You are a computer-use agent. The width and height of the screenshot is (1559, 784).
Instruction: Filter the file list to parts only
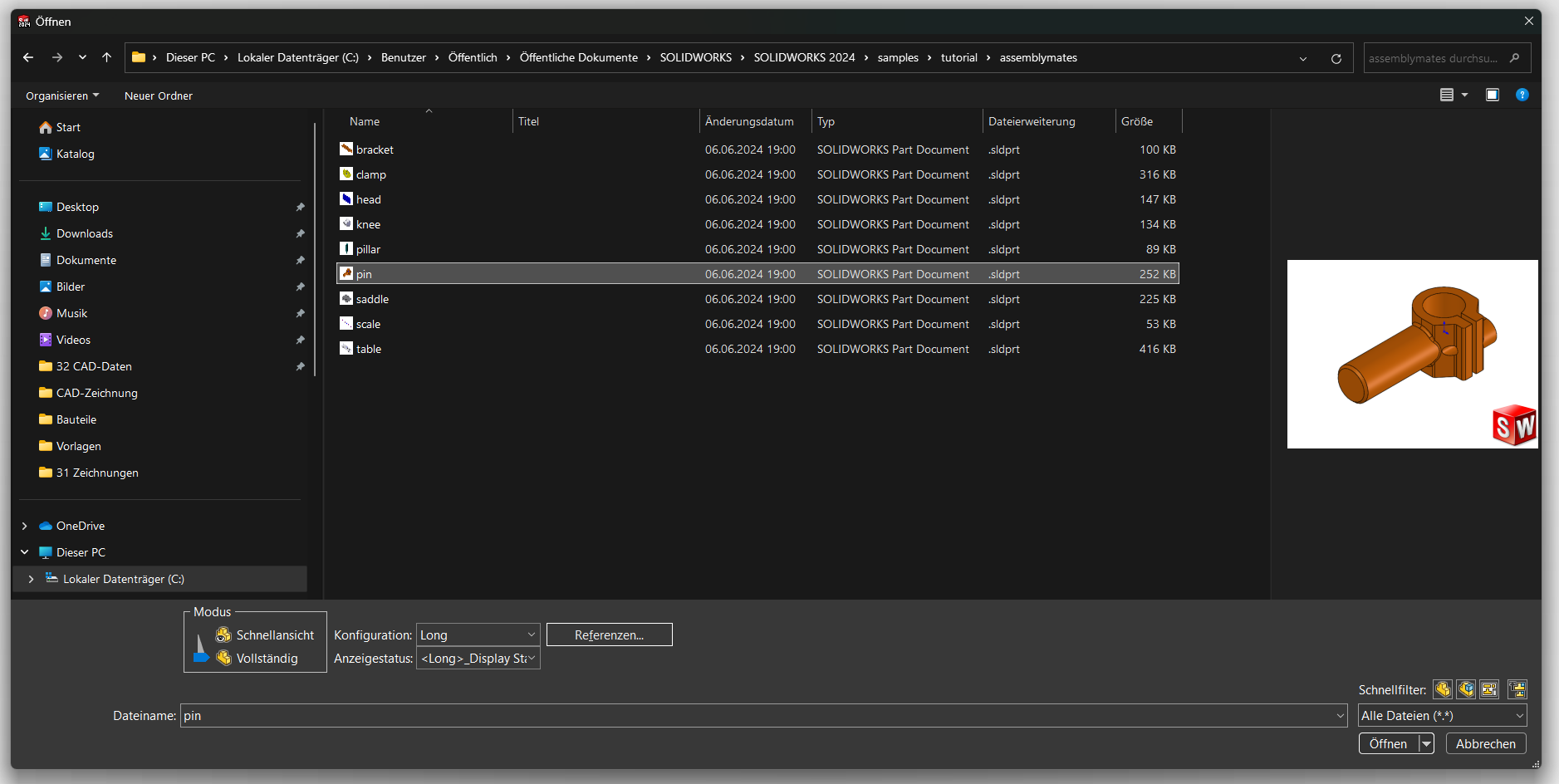tap(1443, 689)
